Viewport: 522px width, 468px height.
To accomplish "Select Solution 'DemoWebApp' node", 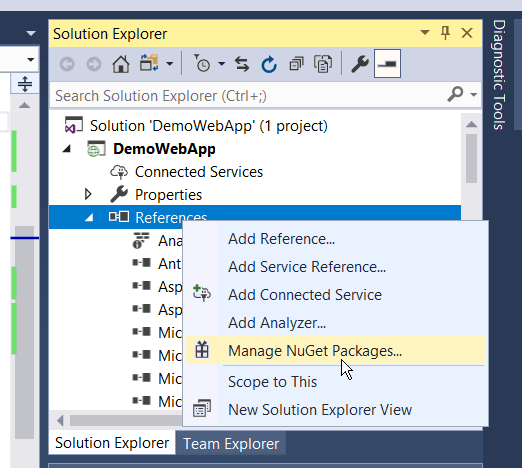I will [x=209, y=126].
